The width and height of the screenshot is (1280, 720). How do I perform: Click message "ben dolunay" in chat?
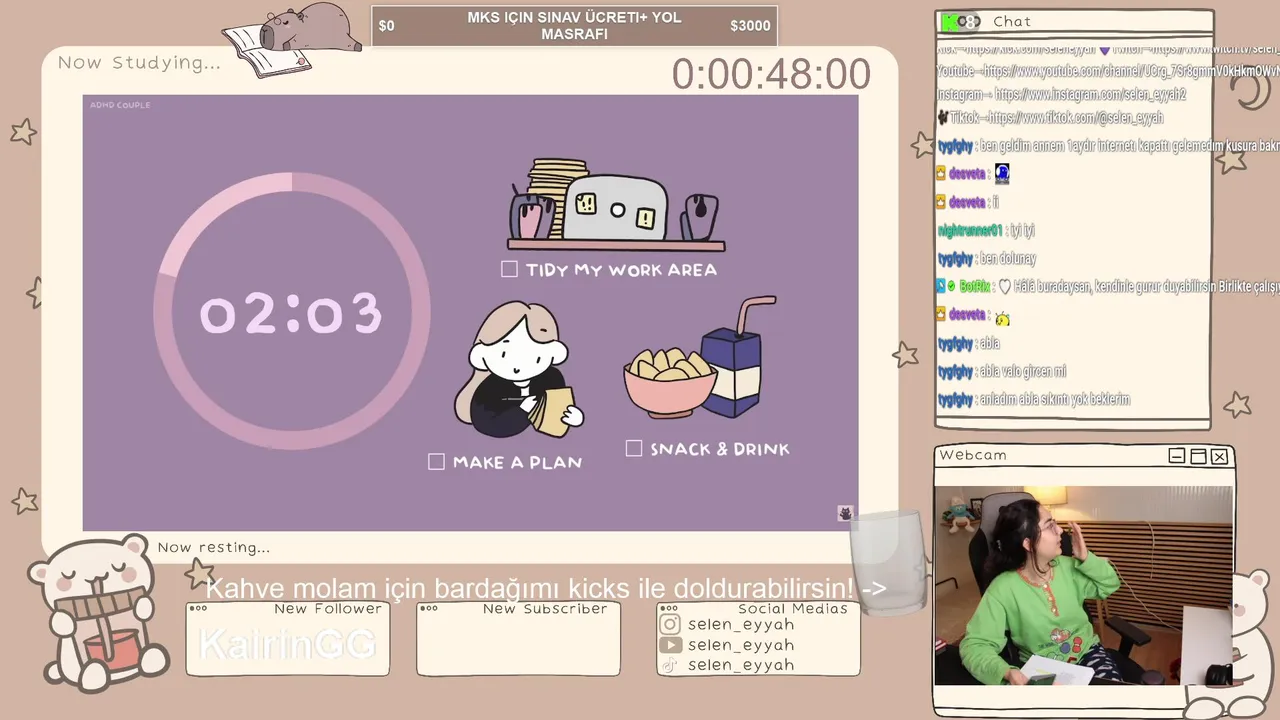tap(1008, 258)
